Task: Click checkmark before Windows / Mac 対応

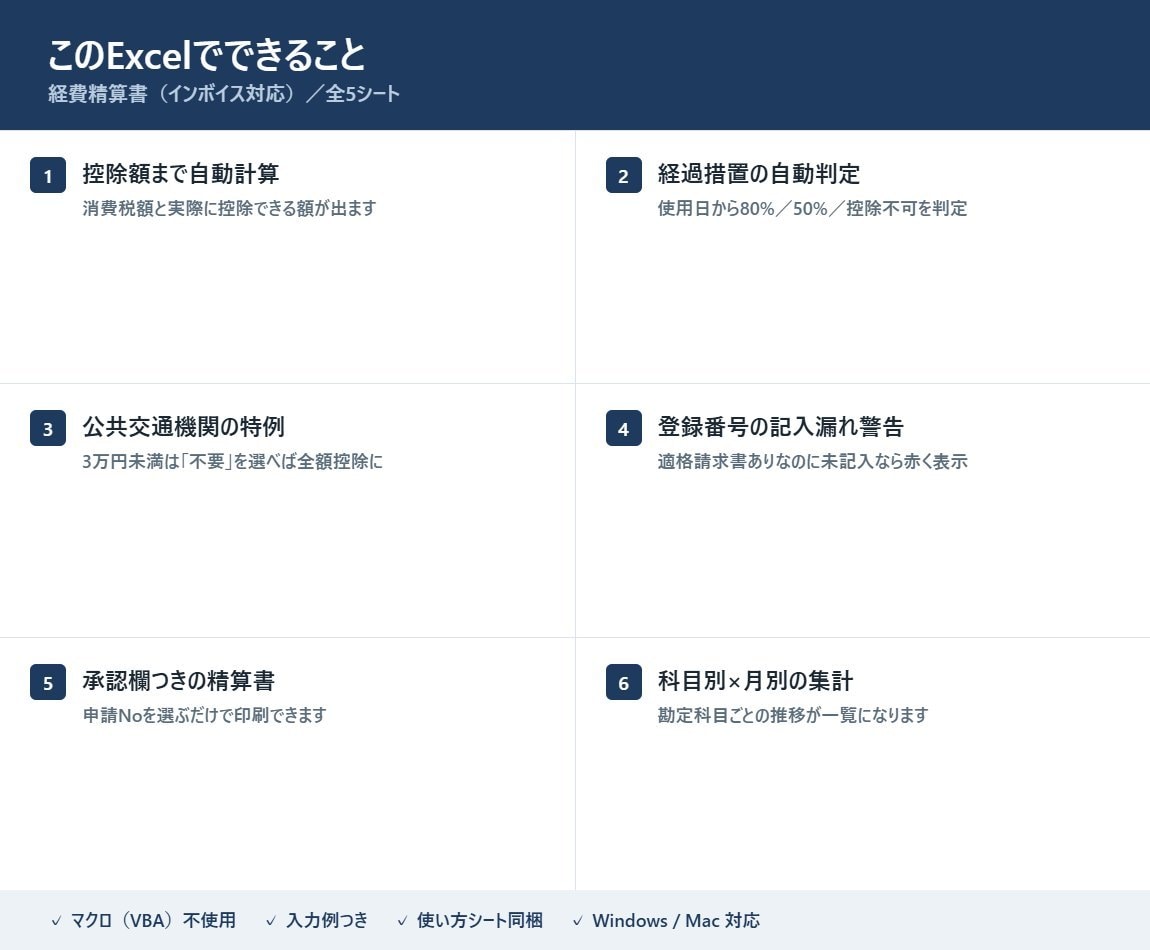Action: (x=577, y=921)
